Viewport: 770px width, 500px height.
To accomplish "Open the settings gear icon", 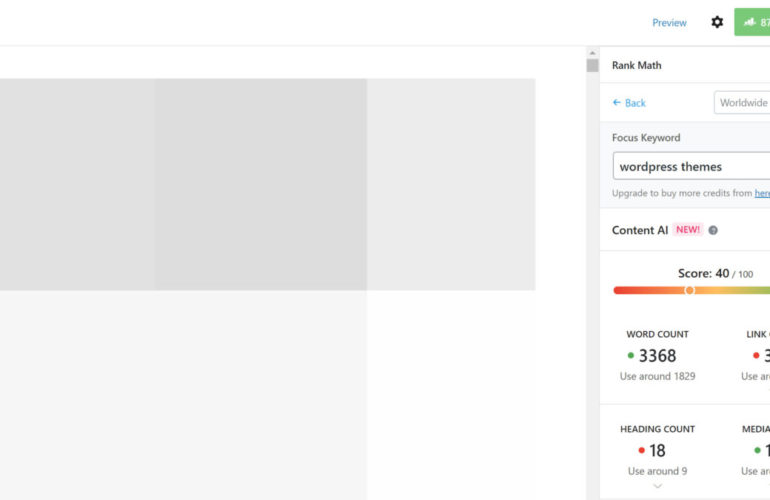I will click(717, 22).
